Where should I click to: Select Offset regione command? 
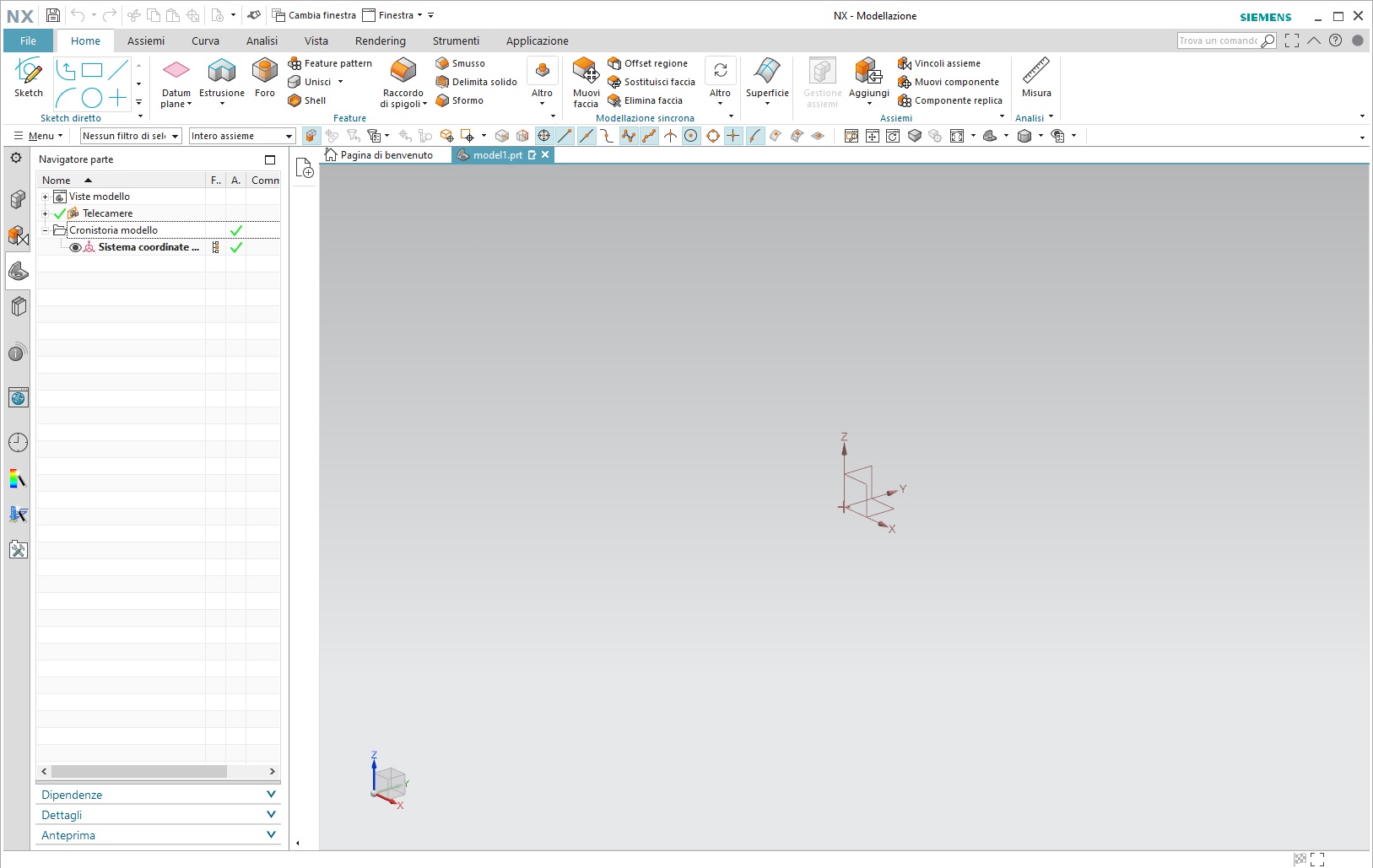(x=648, y=63)
